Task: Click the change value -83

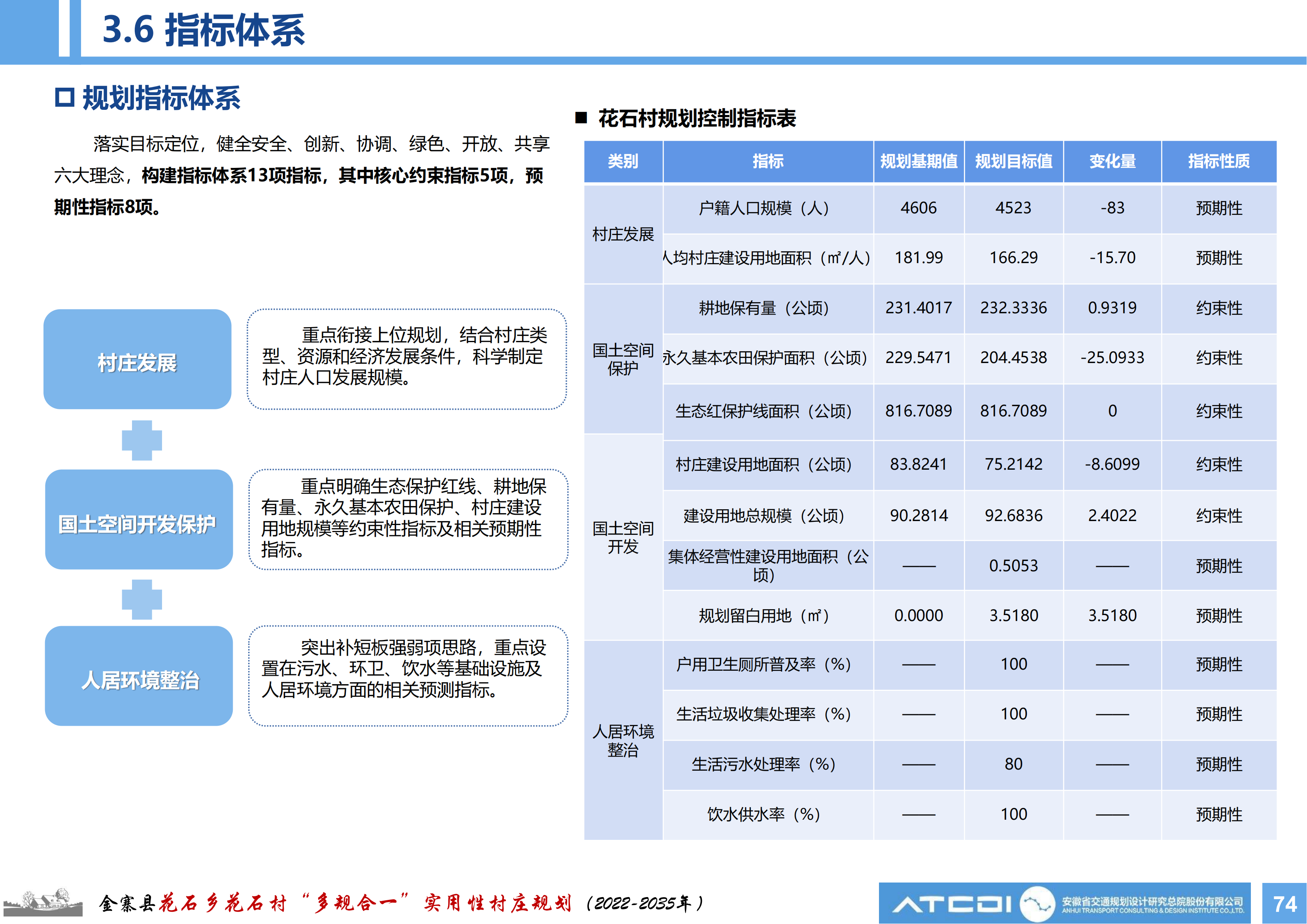Action: [1112, 208]
